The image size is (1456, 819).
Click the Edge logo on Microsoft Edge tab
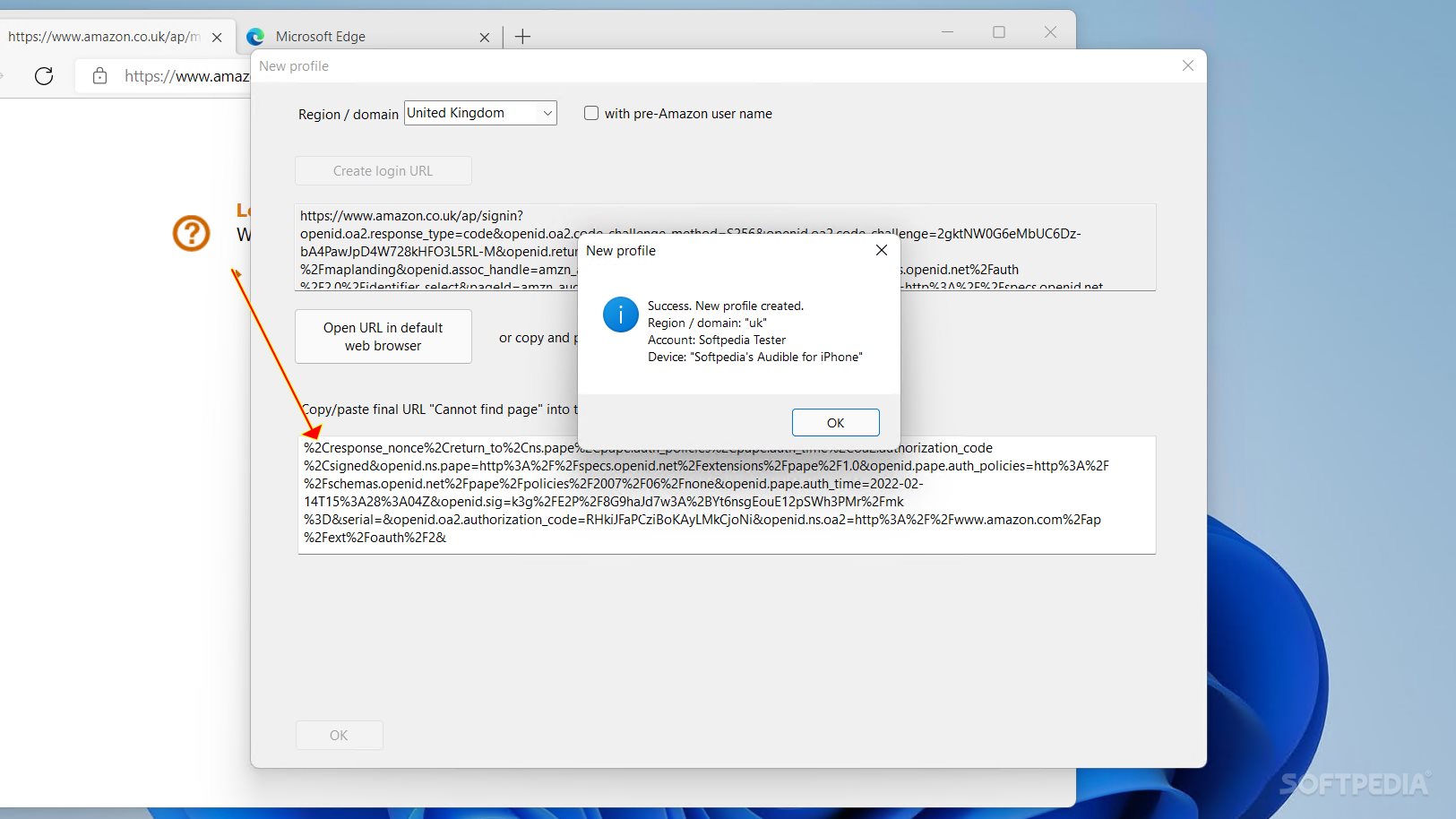pos(255,37)
